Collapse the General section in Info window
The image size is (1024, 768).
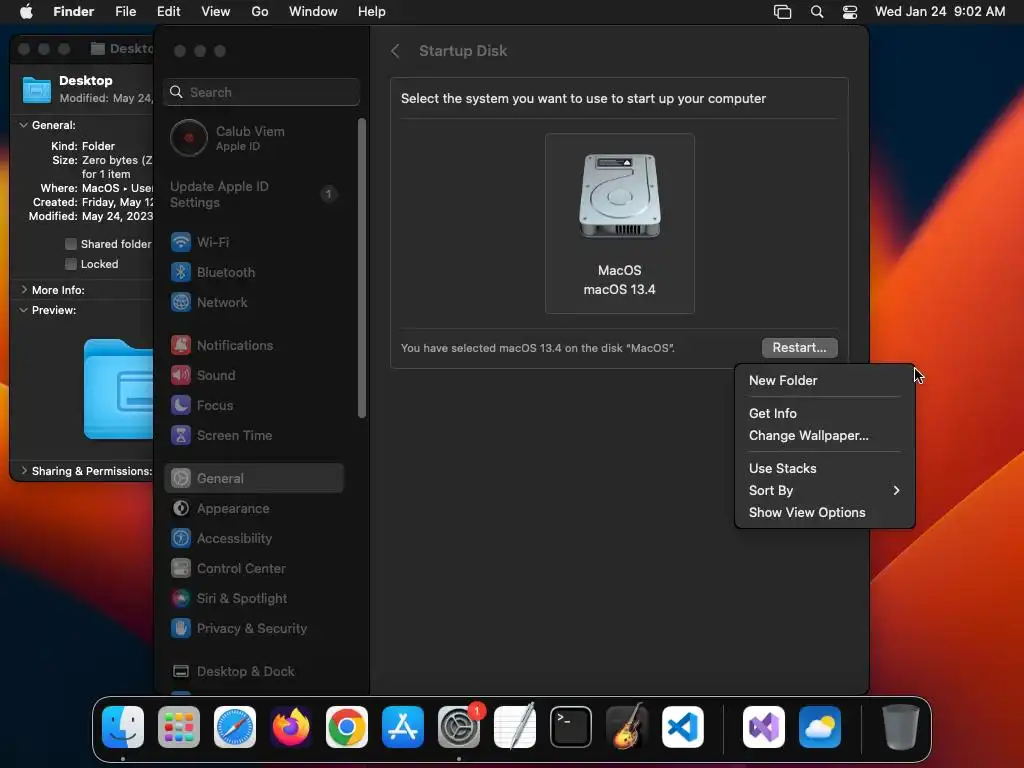(24, 125)
